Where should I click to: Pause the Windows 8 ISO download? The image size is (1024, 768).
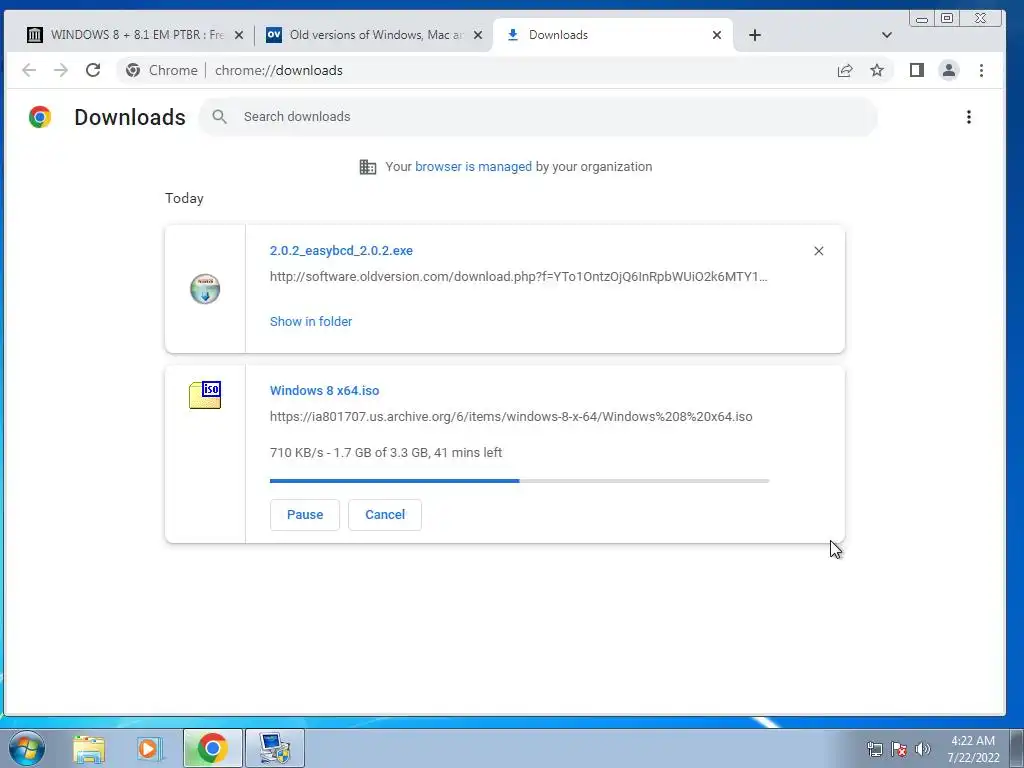[305, 515]
